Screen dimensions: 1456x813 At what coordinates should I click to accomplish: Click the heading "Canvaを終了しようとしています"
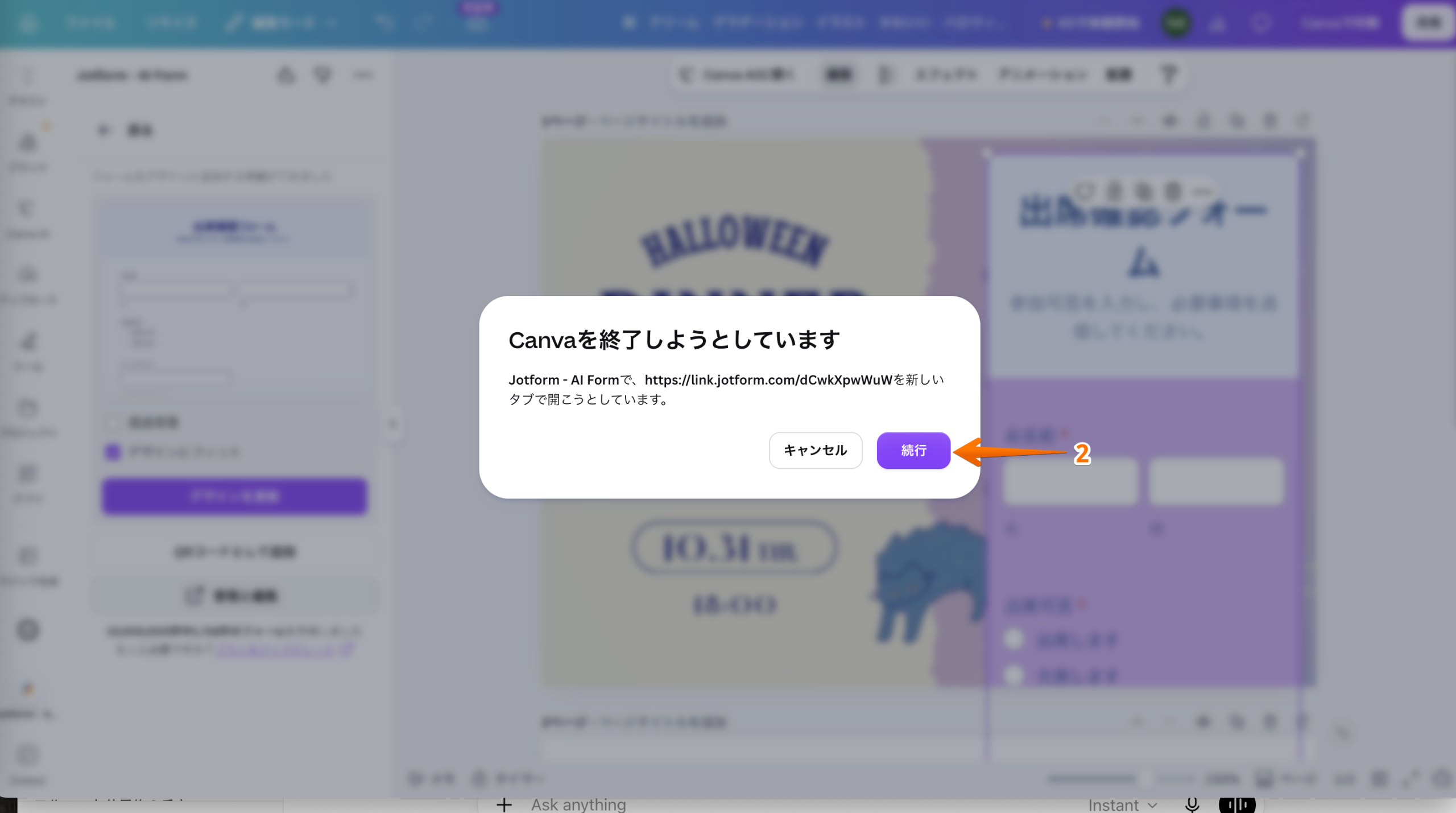[x=674, y=340]
